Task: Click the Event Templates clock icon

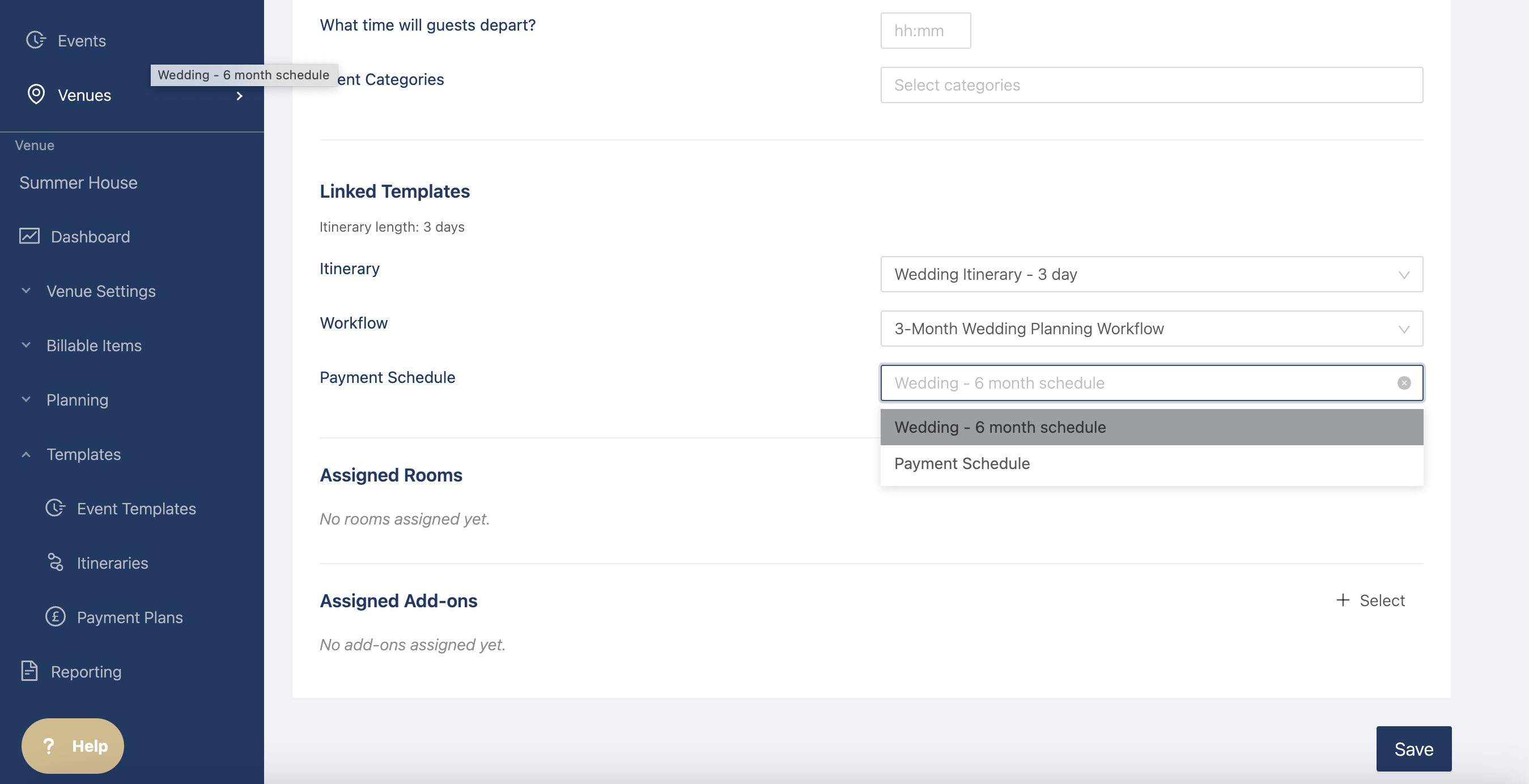Action: 55,508
